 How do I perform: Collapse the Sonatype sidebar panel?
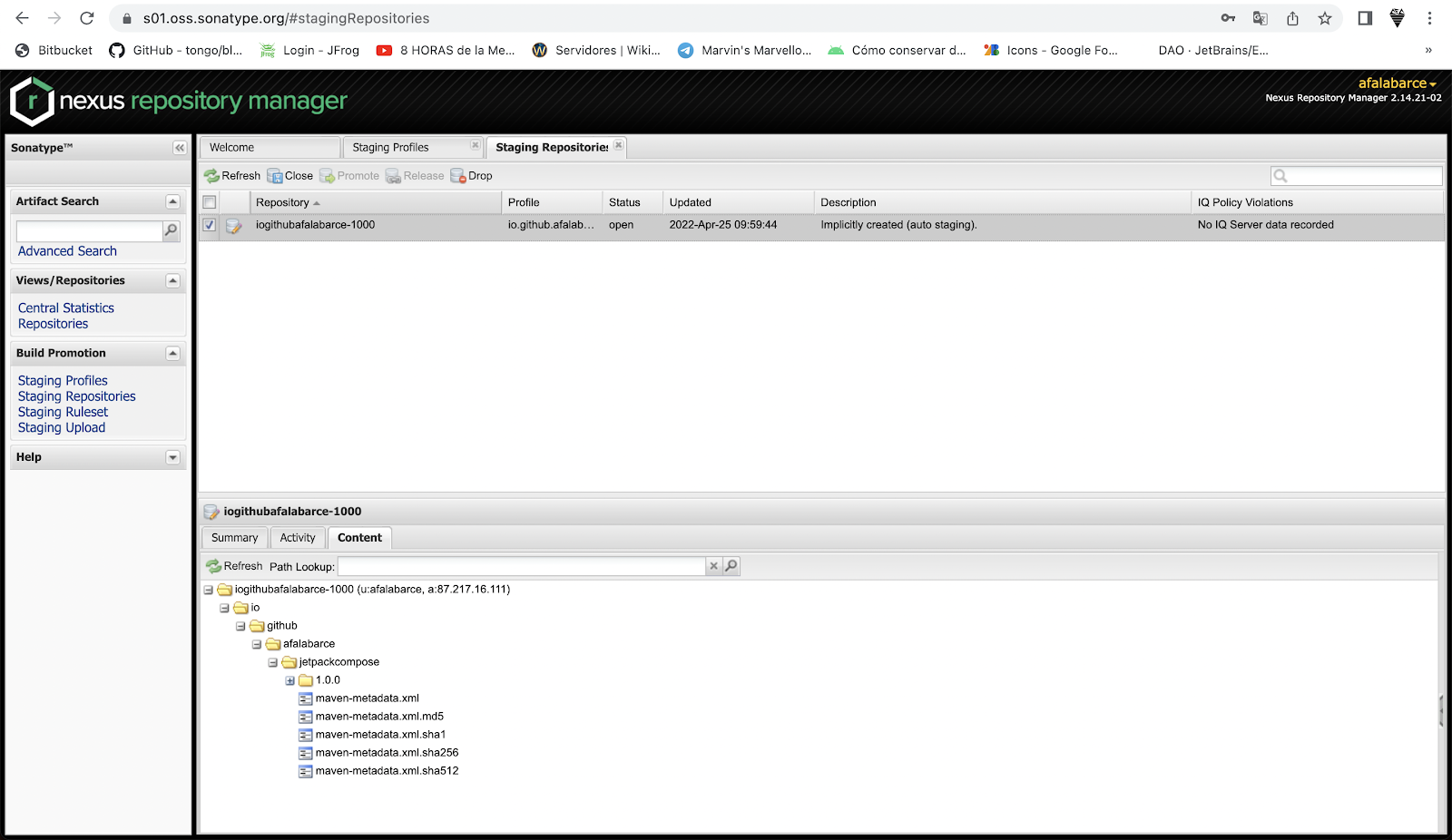point(180,148)
